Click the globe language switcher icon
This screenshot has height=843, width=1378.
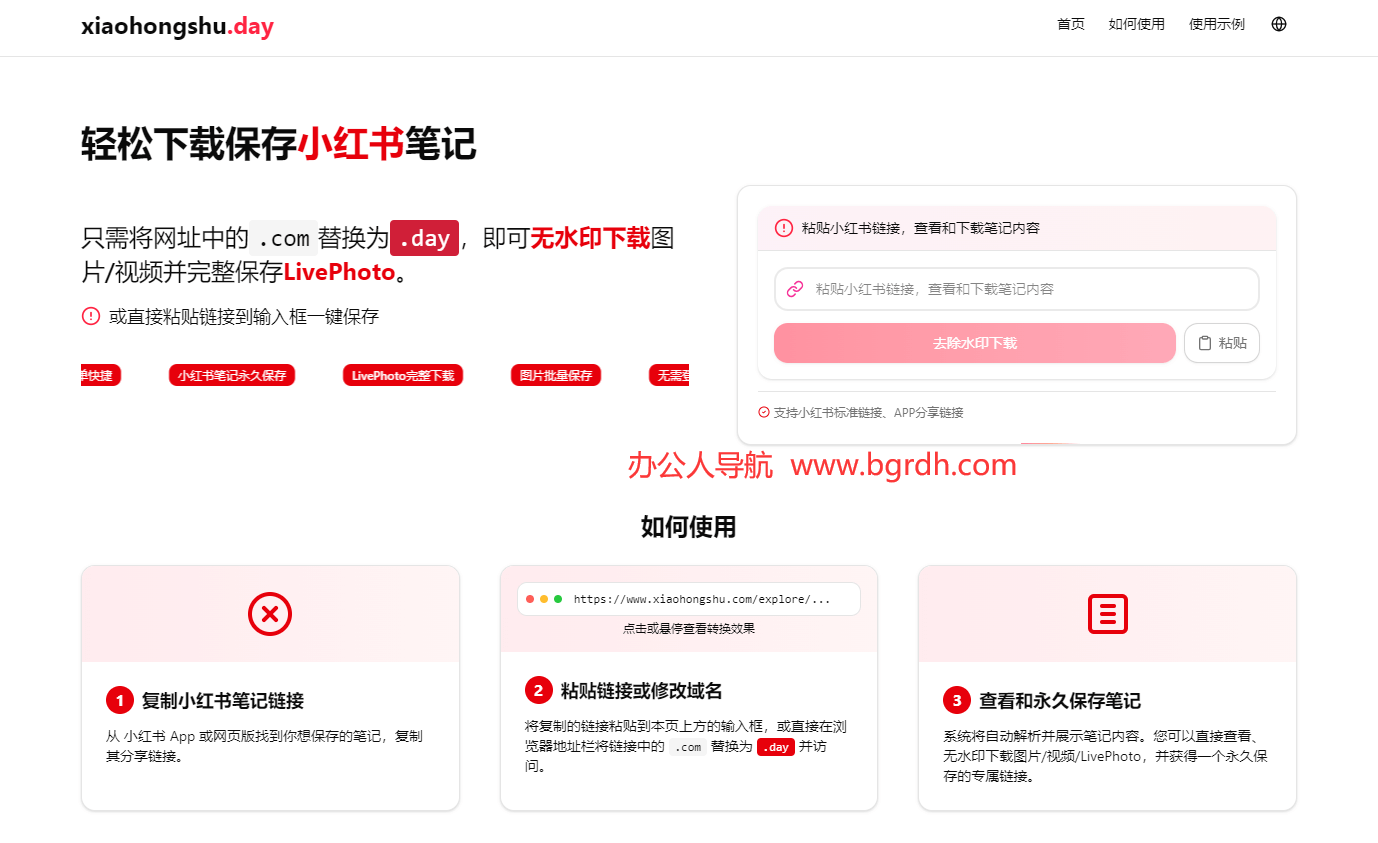click(x=1278, y=24)
